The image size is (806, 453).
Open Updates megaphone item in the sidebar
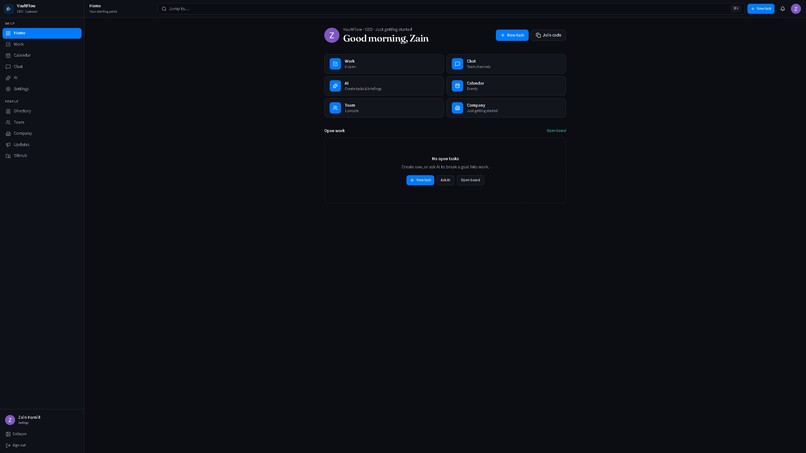coord(42,144)
